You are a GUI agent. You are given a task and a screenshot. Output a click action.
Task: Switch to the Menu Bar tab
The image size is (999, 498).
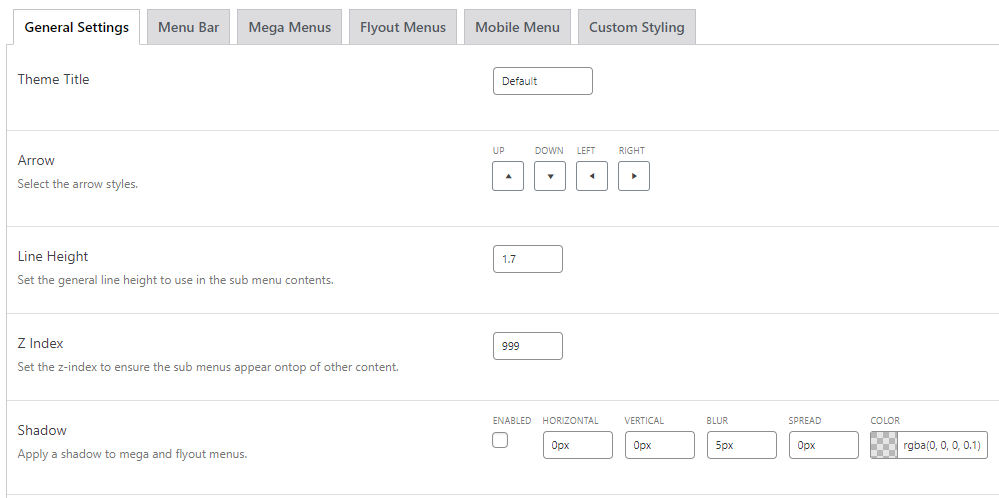[189, 27]
